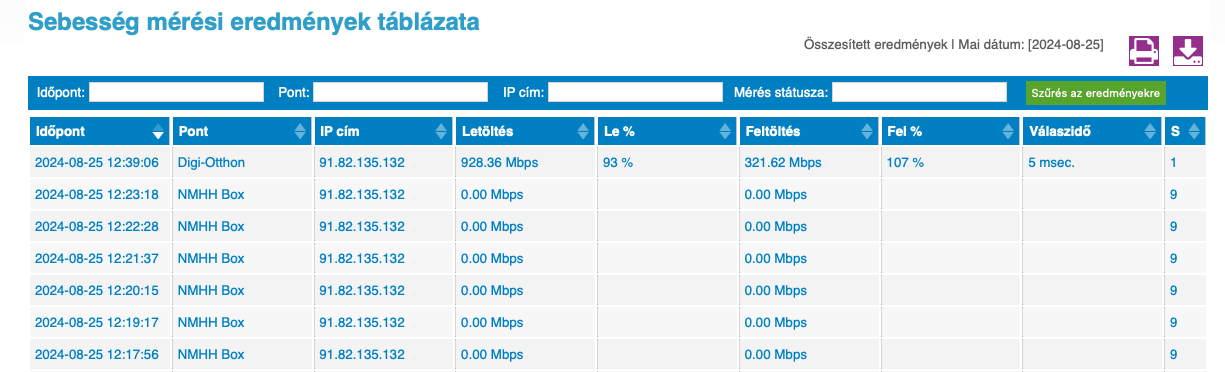Sort by IP cím column arrows
This screenshot has width=1225, height=372.
pyautogui.click(x=442, y=132)
